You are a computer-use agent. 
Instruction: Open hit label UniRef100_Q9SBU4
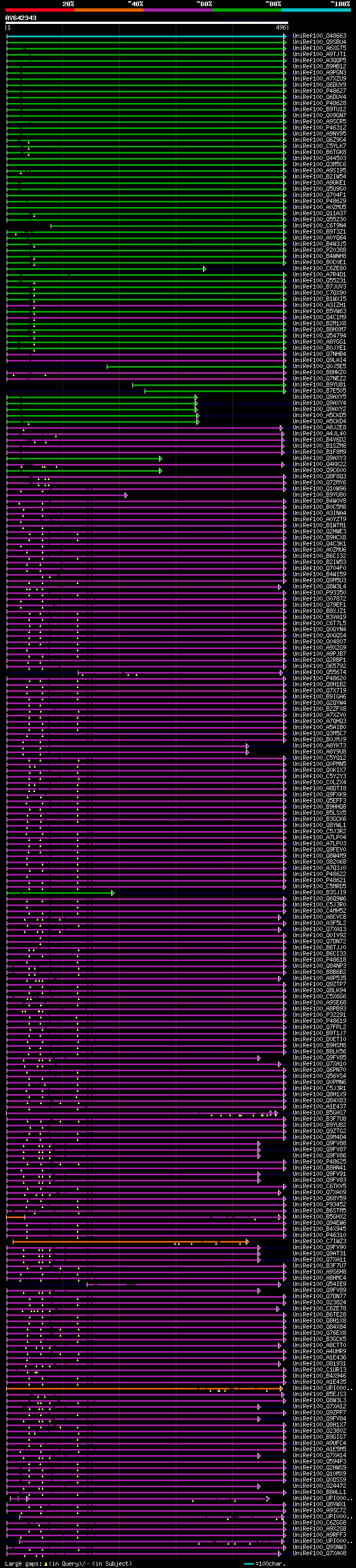point(319,42)
